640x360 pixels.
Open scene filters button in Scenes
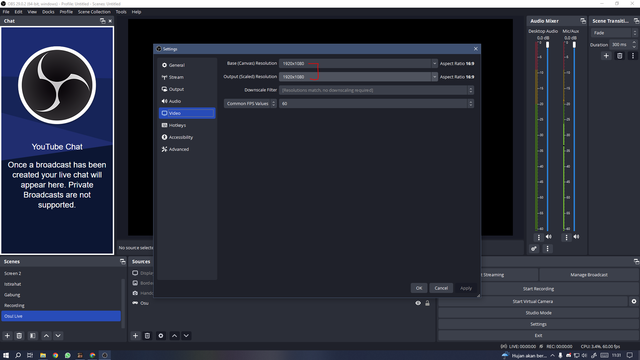(x=33, y=336)
